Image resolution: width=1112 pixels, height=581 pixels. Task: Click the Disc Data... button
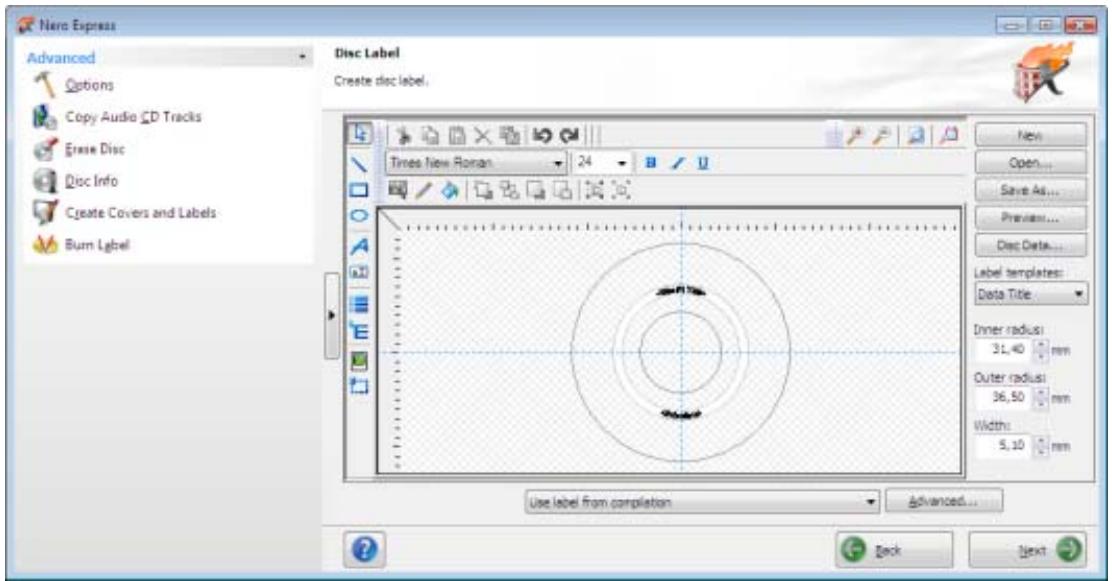click(1030, 245)
